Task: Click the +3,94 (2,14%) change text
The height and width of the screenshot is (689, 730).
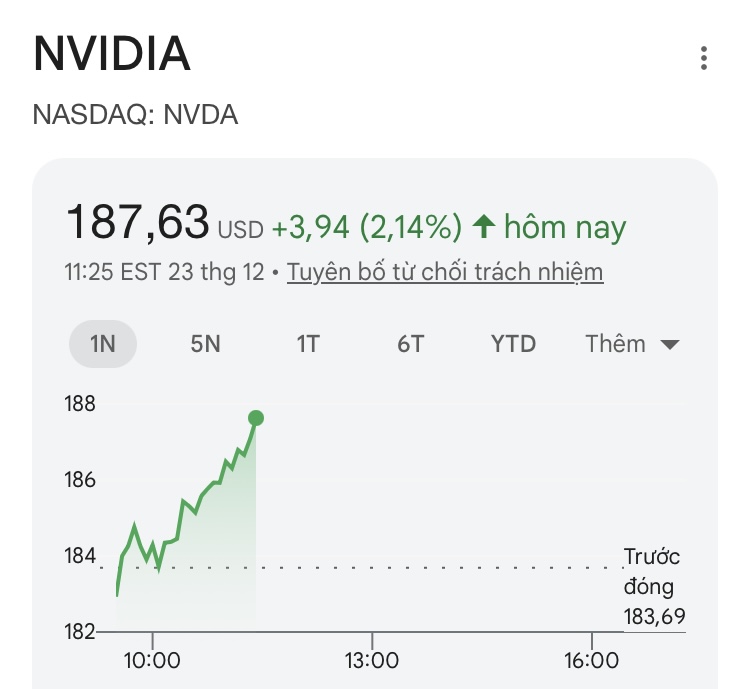Action: pos(366,228)
